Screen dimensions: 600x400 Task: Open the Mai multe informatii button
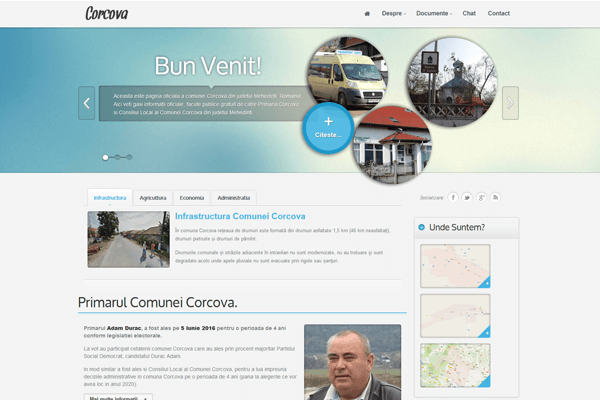click(118, 397)
